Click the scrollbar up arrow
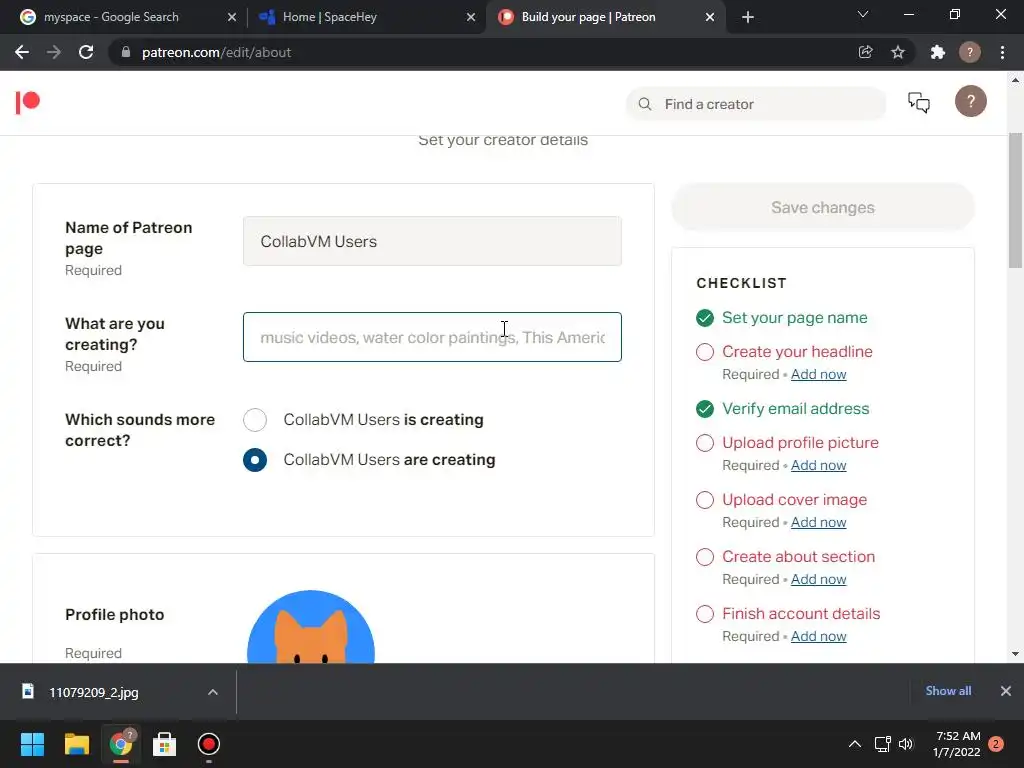1024x768 pixels. click(x=1015, y=80)
